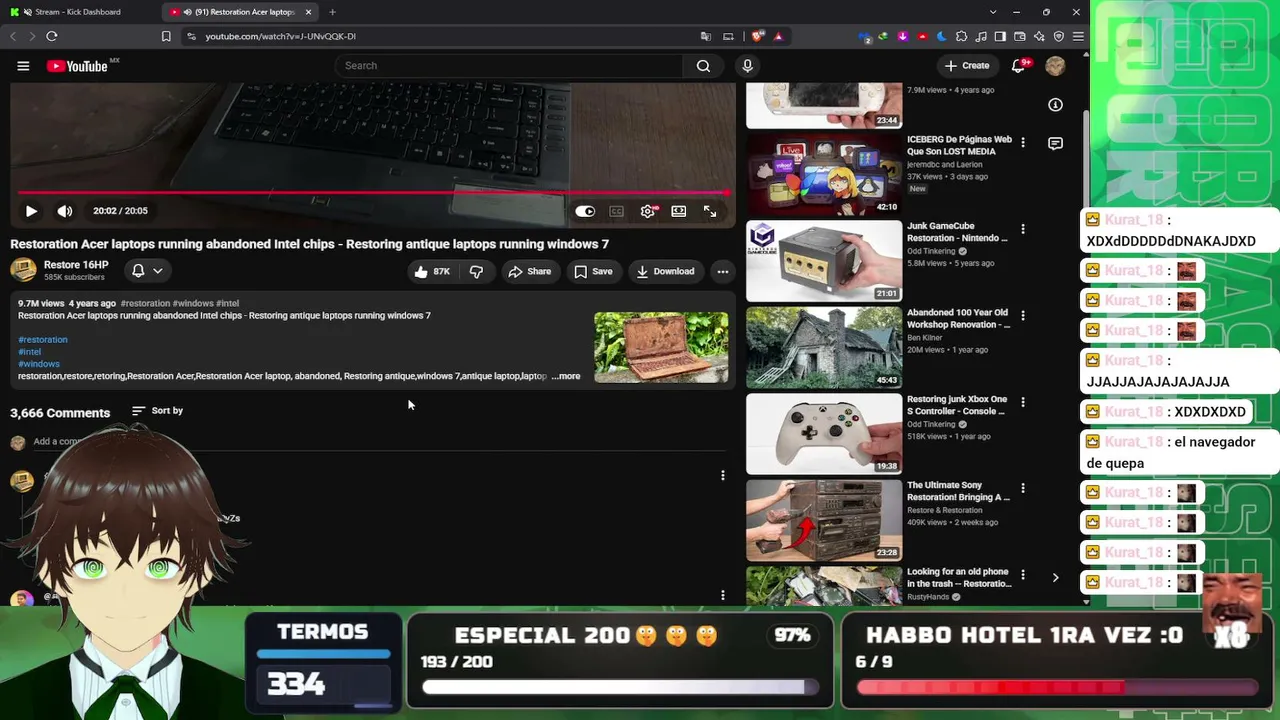Open options for Abandoned 100 Year Old Workshop

pyautogui.click(x=1022, y=316)
